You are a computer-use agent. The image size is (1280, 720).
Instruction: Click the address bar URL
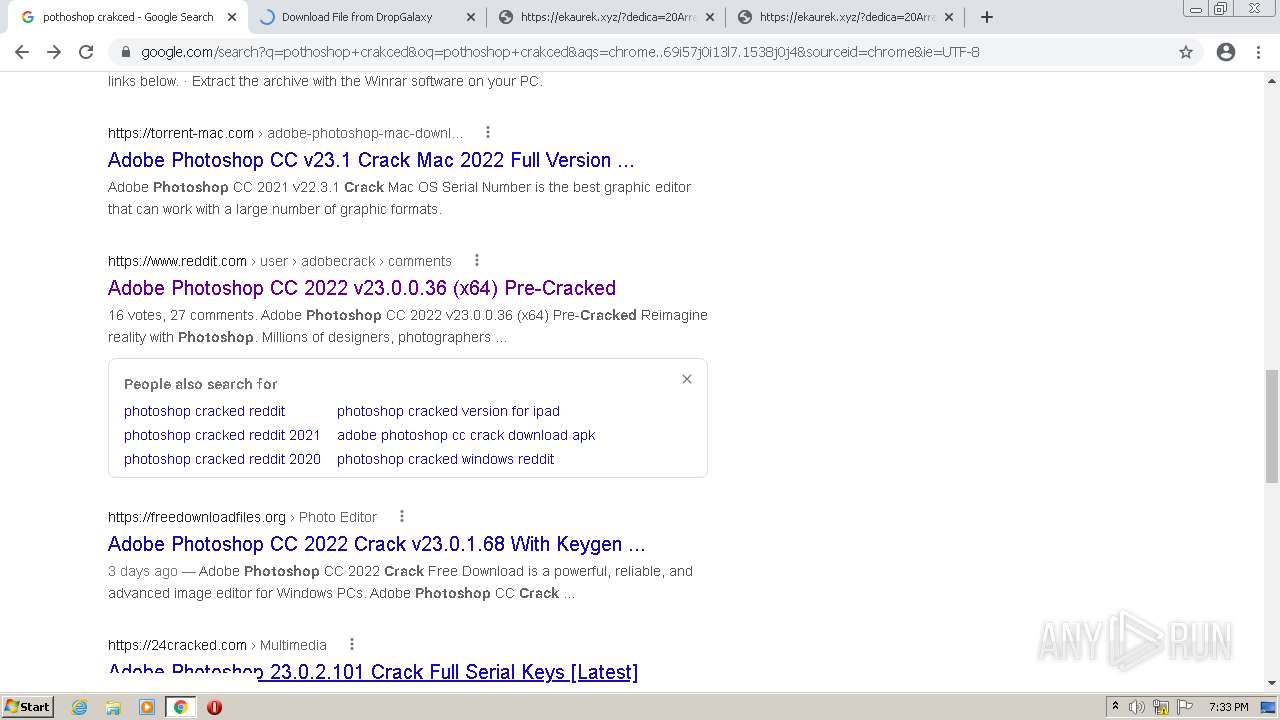(560, 52)
